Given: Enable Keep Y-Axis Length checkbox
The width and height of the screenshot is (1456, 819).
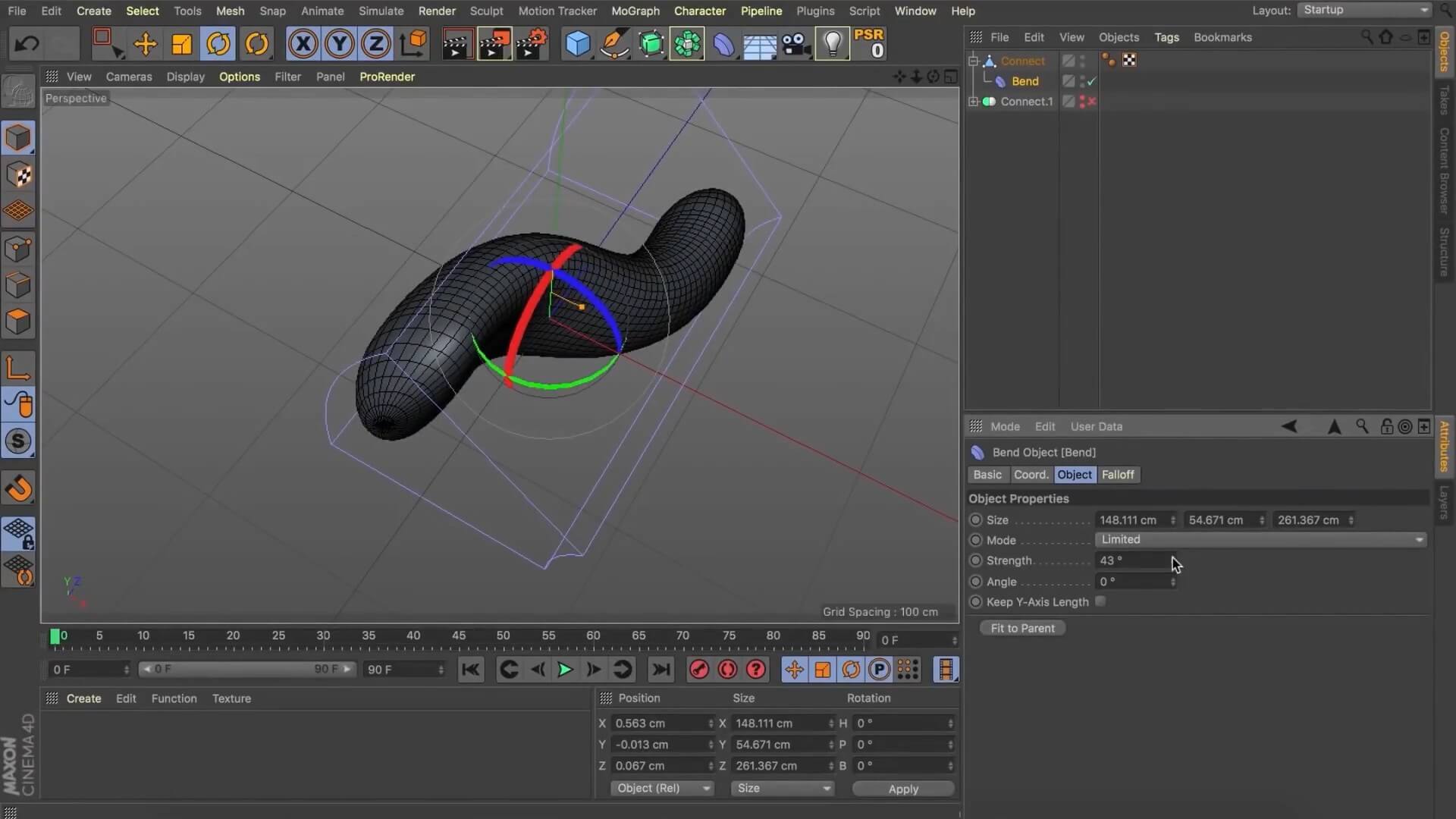Looking at the screenshot, I should click(x=1100, y=601).
